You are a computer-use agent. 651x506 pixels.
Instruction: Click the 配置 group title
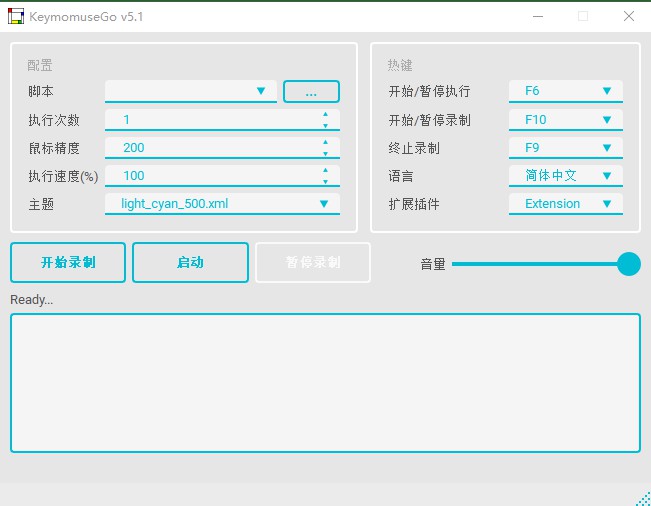click(x=40, y=66)
